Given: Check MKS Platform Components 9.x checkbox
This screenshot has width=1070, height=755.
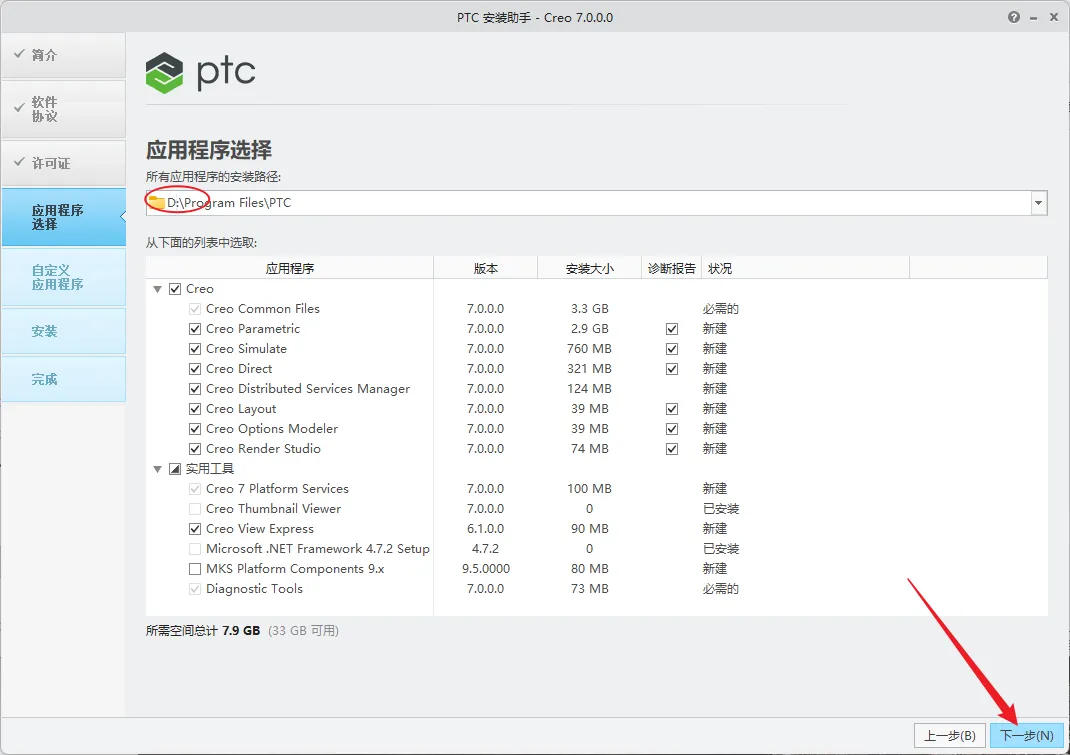Looking at the screenshot, I should (x=194, y=569).
